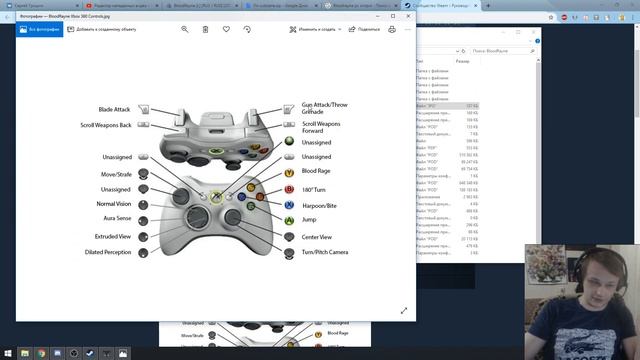Click the 'Blade Attack' label
This screenshot has width=640, height=360.
(114, 109)
